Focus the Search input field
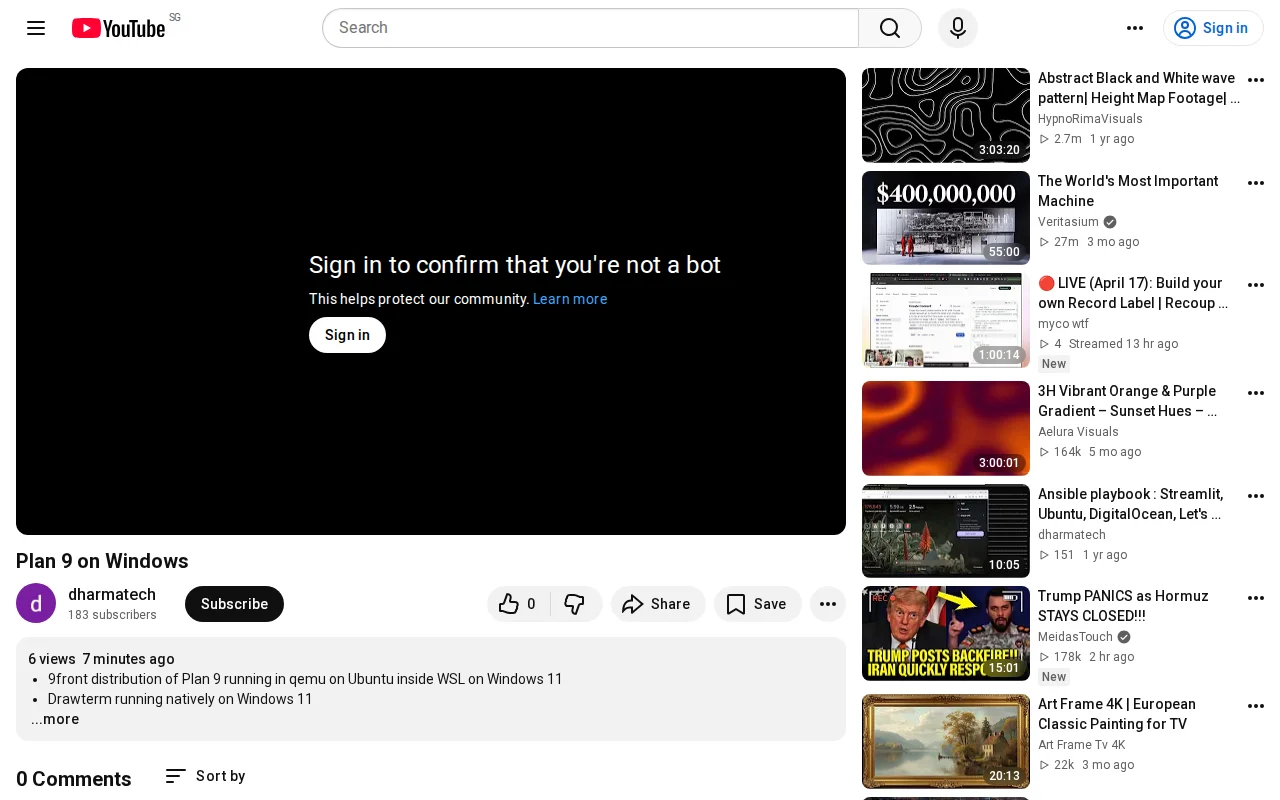This screenshot has height=800, width=1280. [x=590, y=28]
